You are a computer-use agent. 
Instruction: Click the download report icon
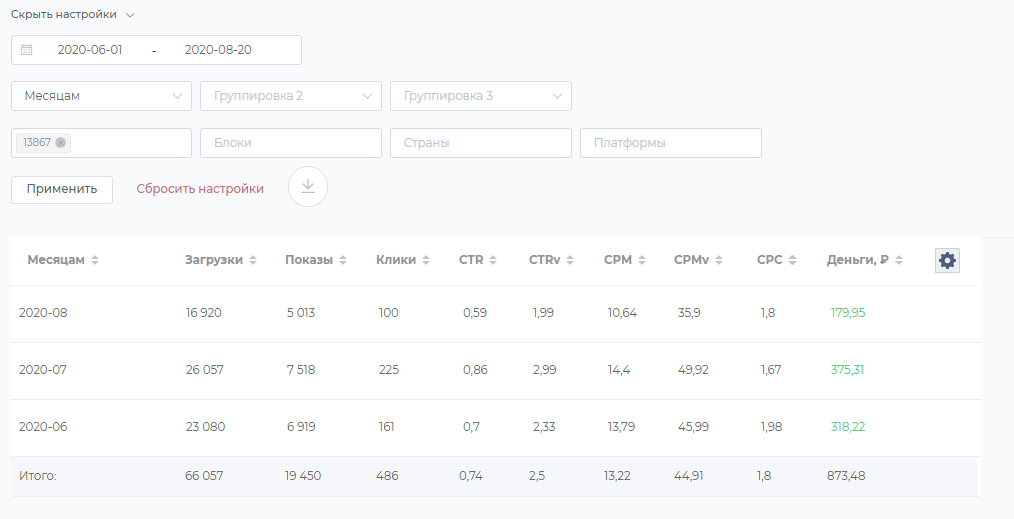(x=308, y=187)
